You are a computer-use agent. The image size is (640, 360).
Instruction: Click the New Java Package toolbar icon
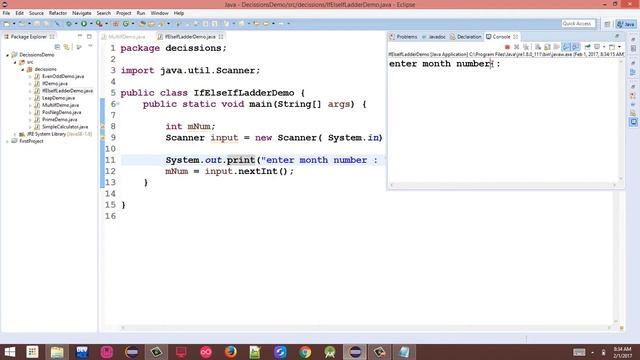(x=116, y=24)
